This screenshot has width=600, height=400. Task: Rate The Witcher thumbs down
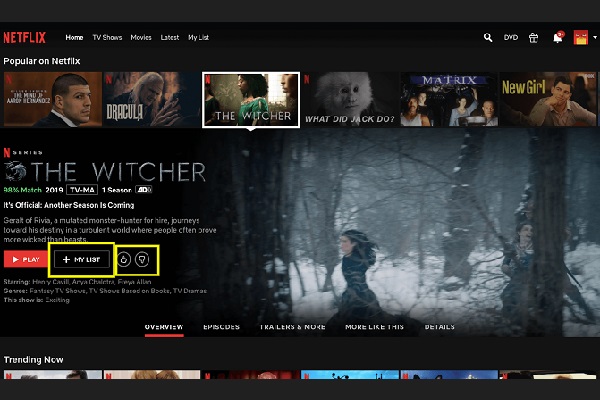pos(142,260)
